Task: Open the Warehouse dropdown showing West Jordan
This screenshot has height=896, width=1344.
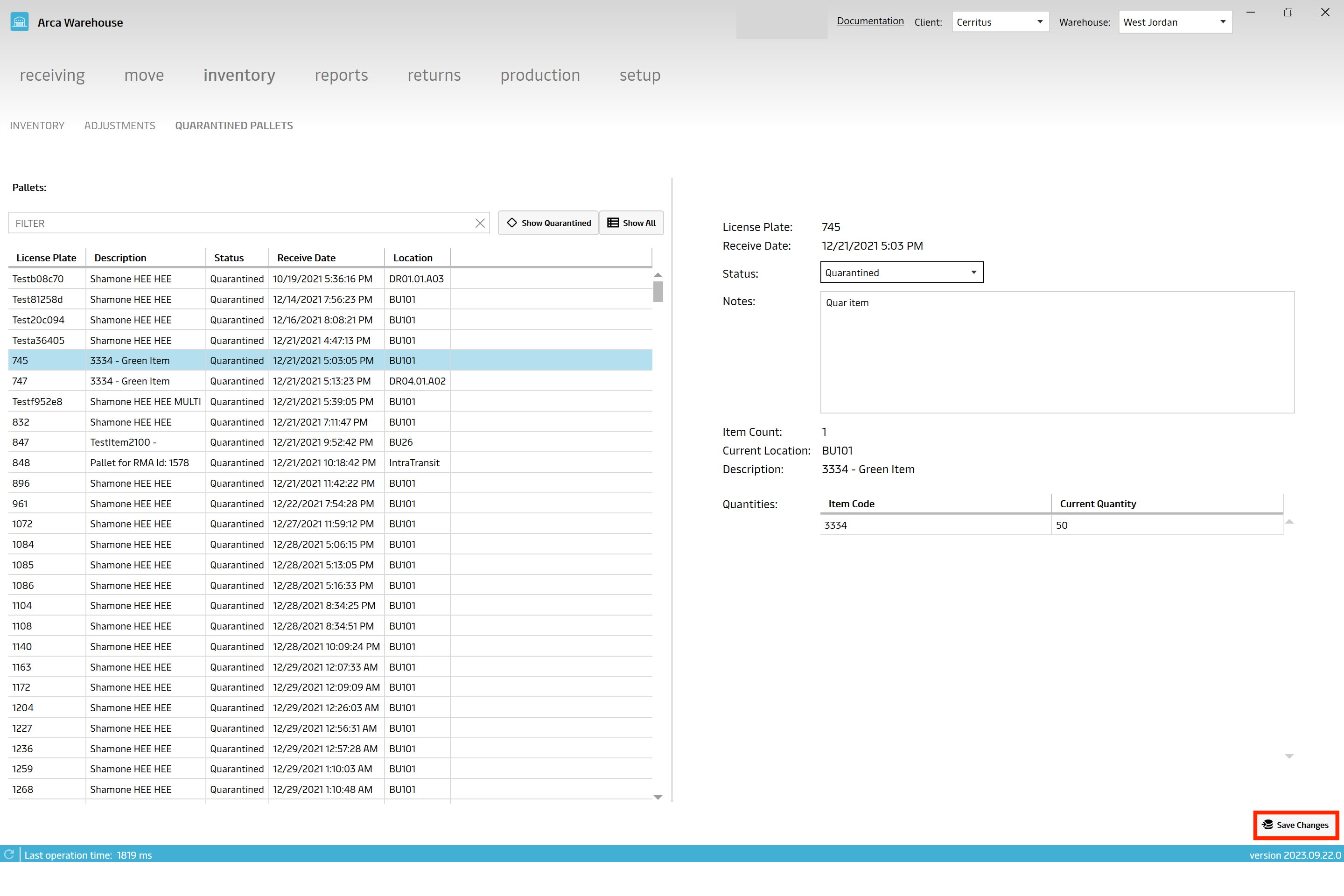Action: pos(1175,22)
